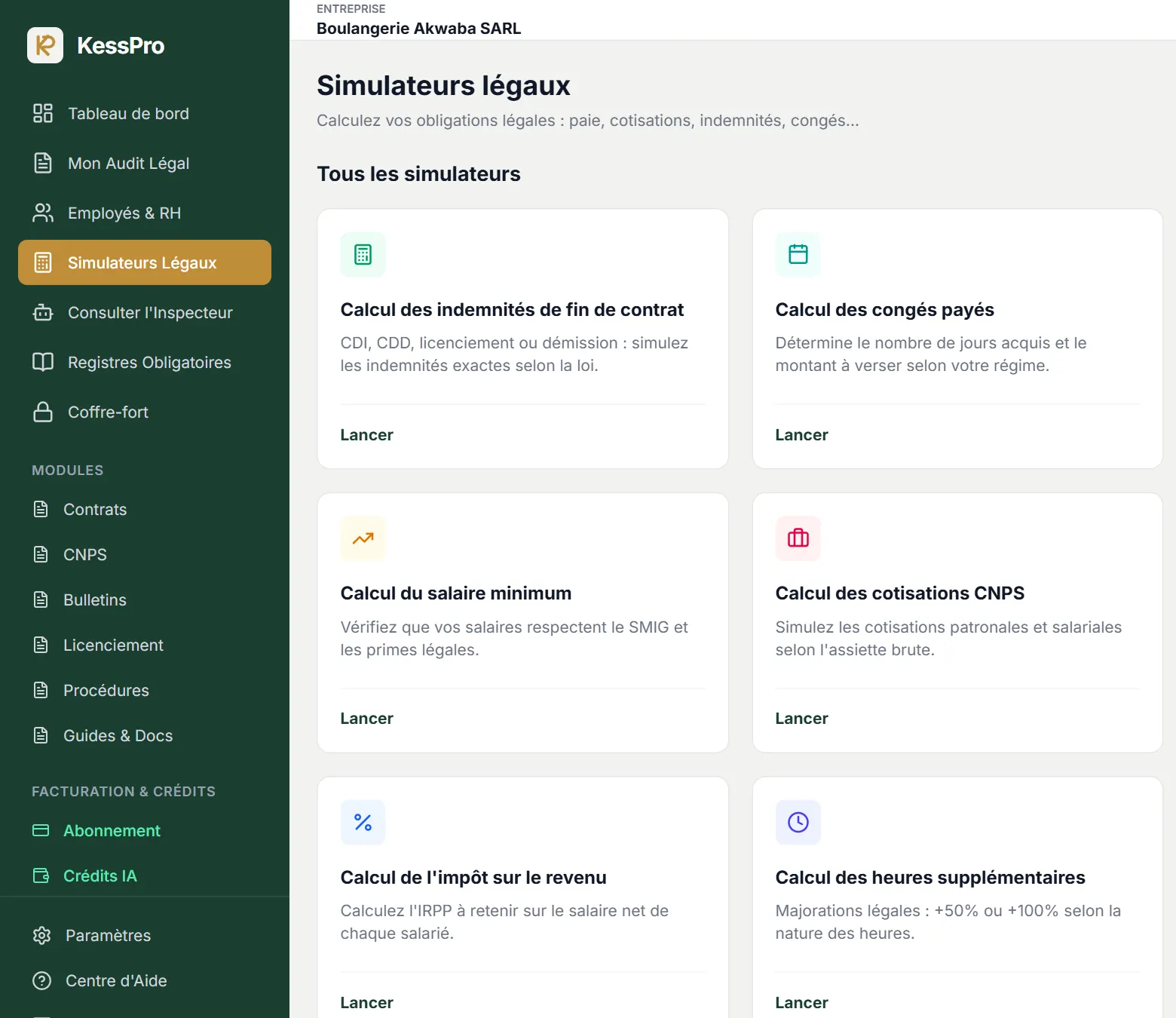Screen dimensions: 1176x1018
Task: Go to Mon Audit Légal
Action: (145, 163)
